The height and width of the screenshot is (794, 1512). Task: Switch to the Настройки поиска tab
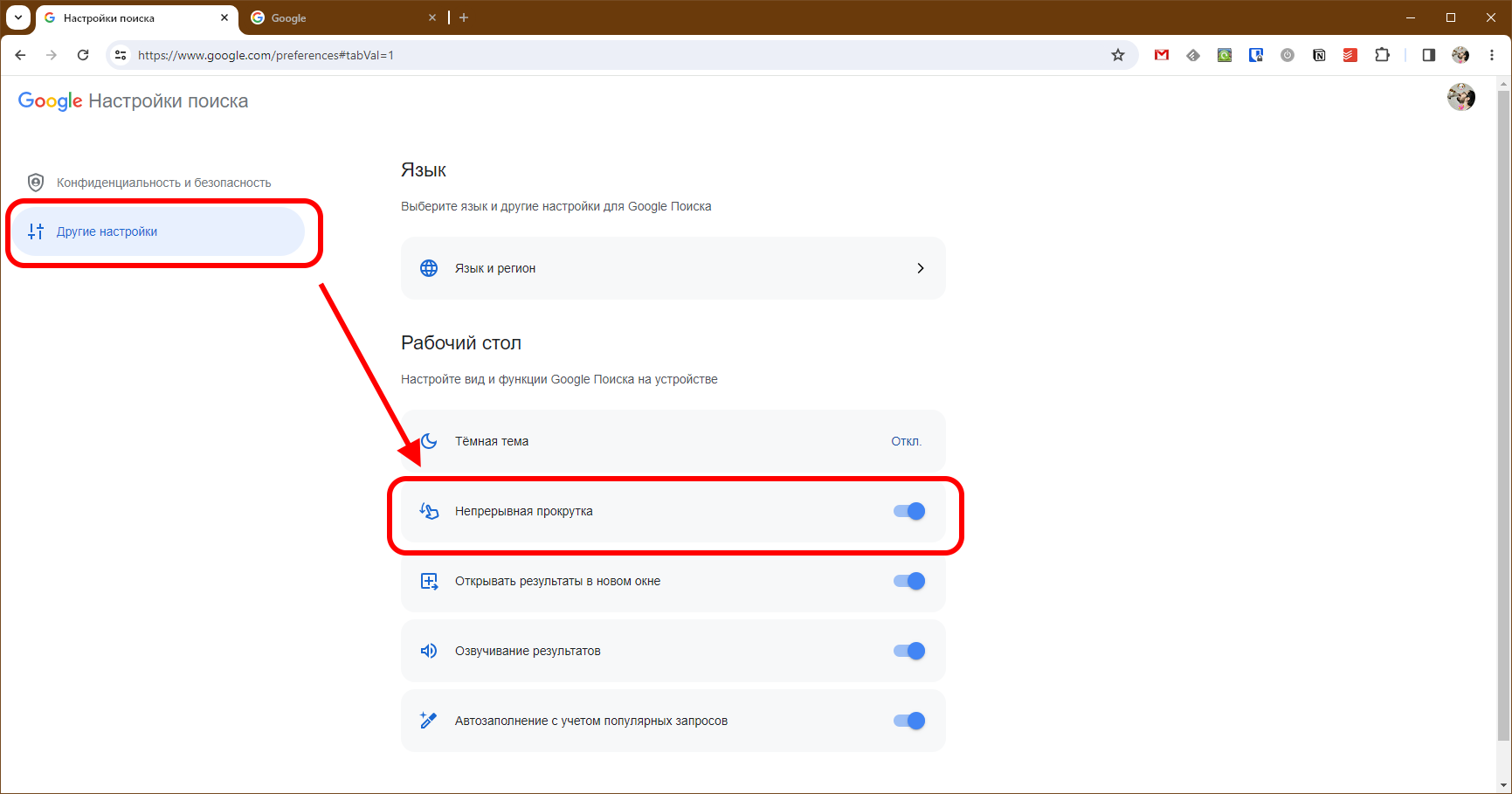tap(137, 18)
